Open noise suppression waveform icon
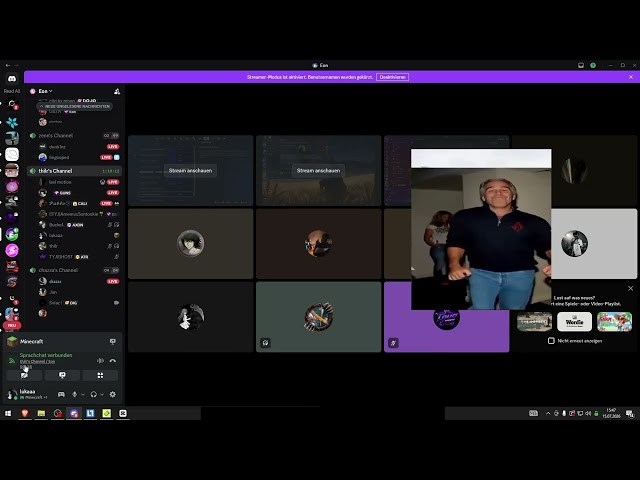 [x=100, y=361]
